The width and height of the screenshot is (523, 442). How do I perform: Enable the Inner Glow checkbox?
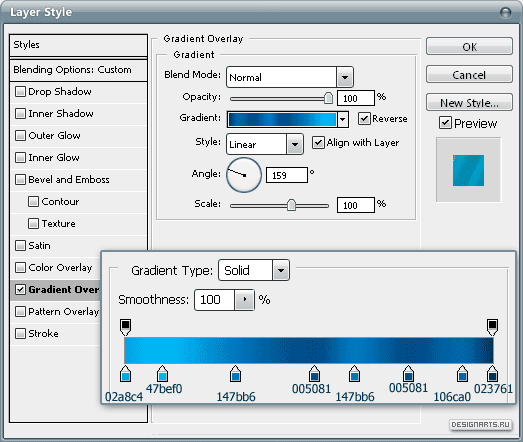tap(20, 157)
